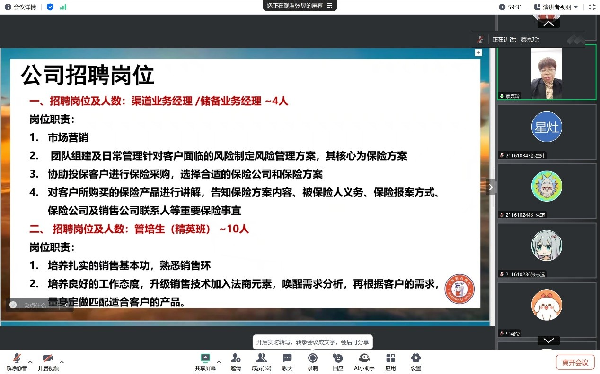The image size is (600, 374).
Task: Select the 星灶 participant tile
Action: pos(546,131)
